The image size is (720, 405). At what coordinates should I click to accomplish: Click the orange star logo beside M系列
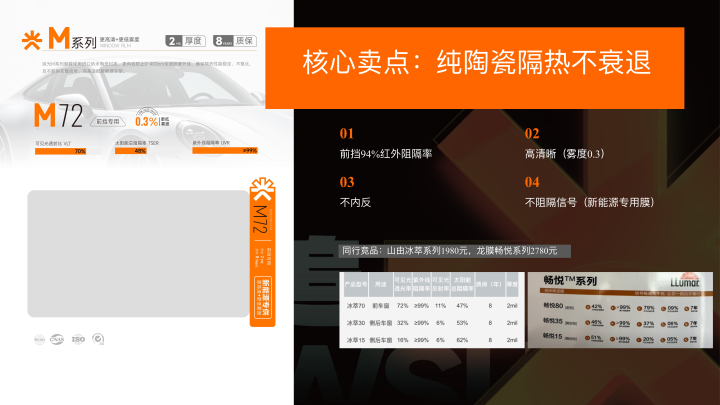[32, 40]
